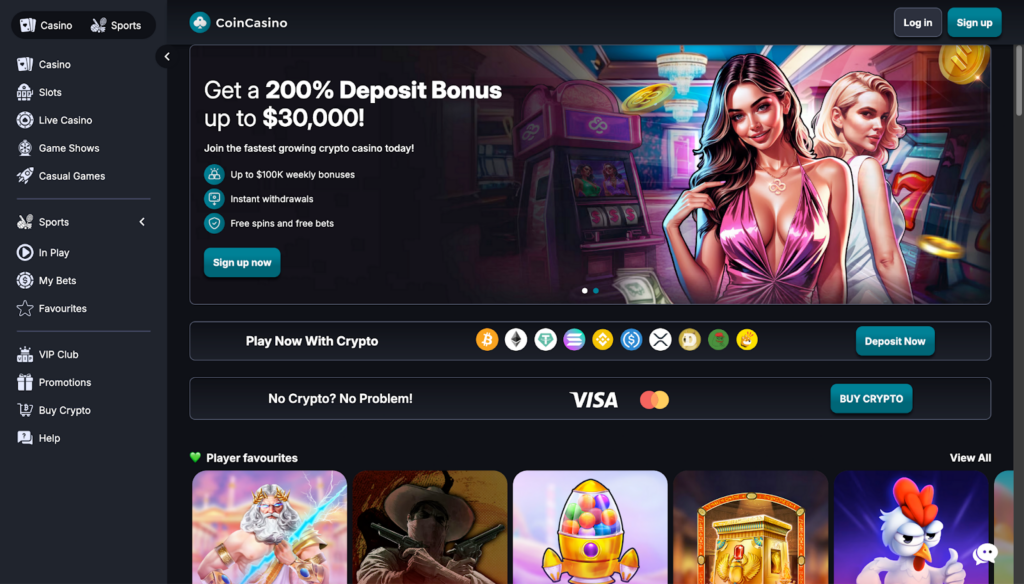Open live chat support bubble

coord(985,554)
